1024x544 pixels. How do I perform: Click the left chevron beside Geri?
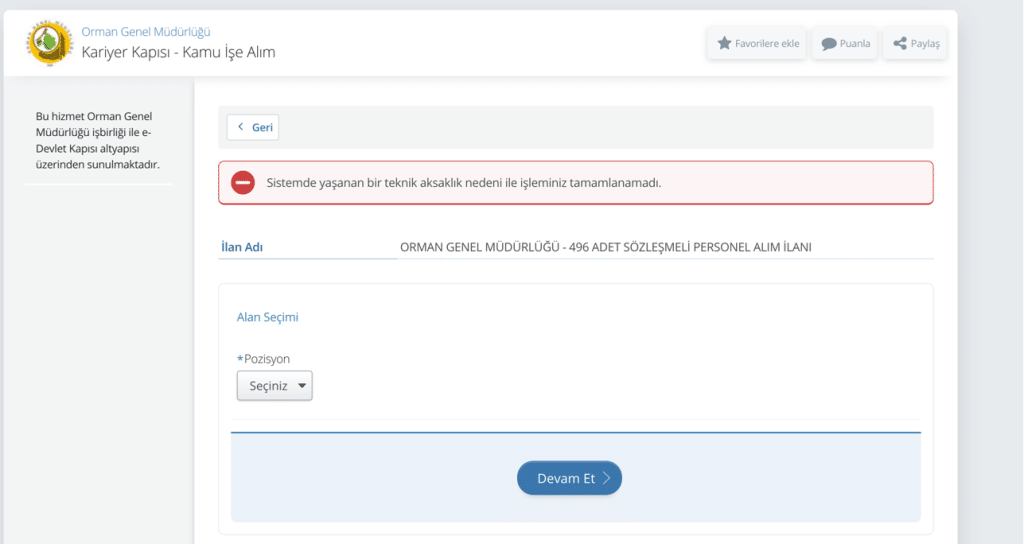(241, 127)
